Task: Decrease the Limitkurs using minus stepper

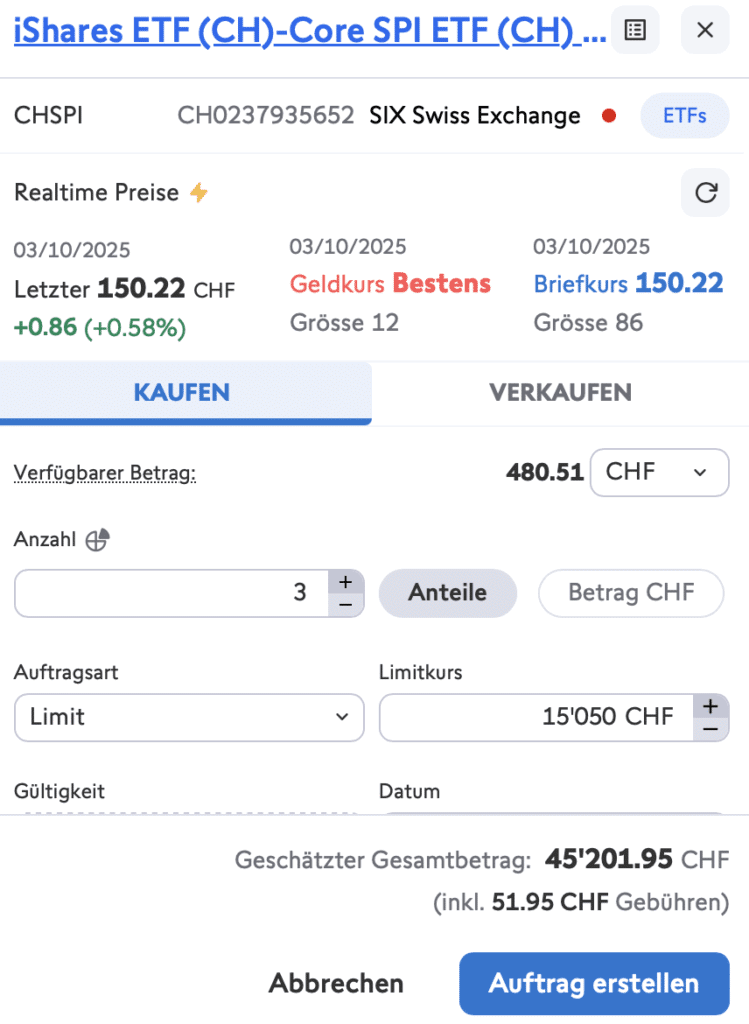Action: pyautogui.click(x=712, y=729)
